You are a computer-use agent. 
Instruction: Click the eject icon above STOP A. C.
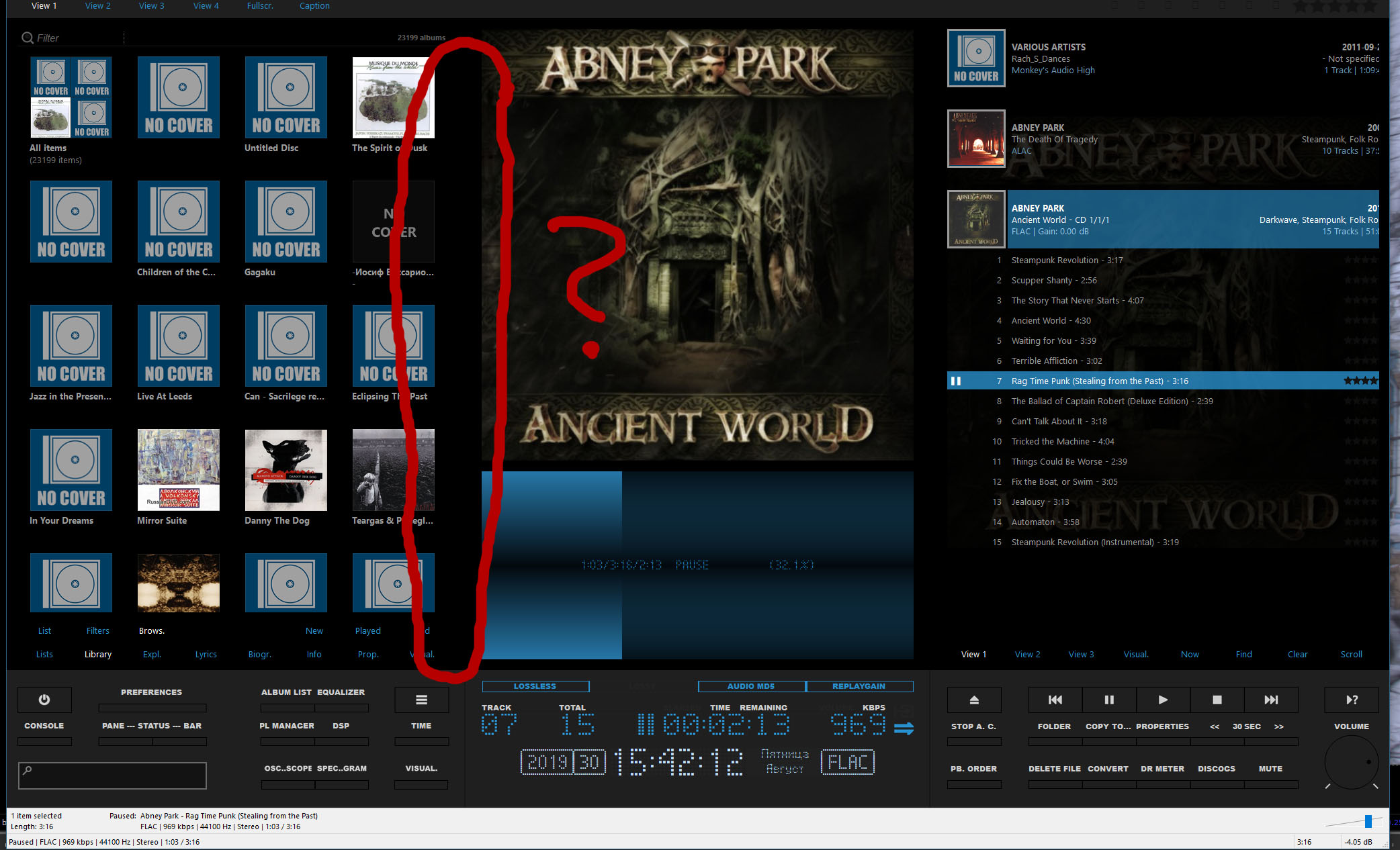pyautogui.click(x=974, y=700)
